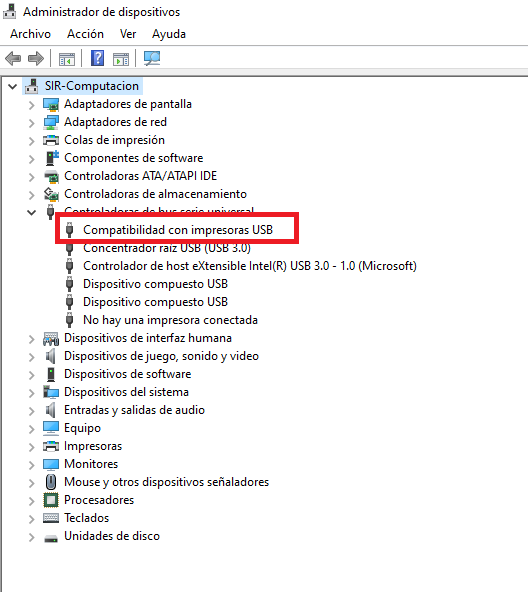The width and height of the screenshot is (528, 592).
Task: Click the Procesadores chip icon
Action: click(51, 500)
